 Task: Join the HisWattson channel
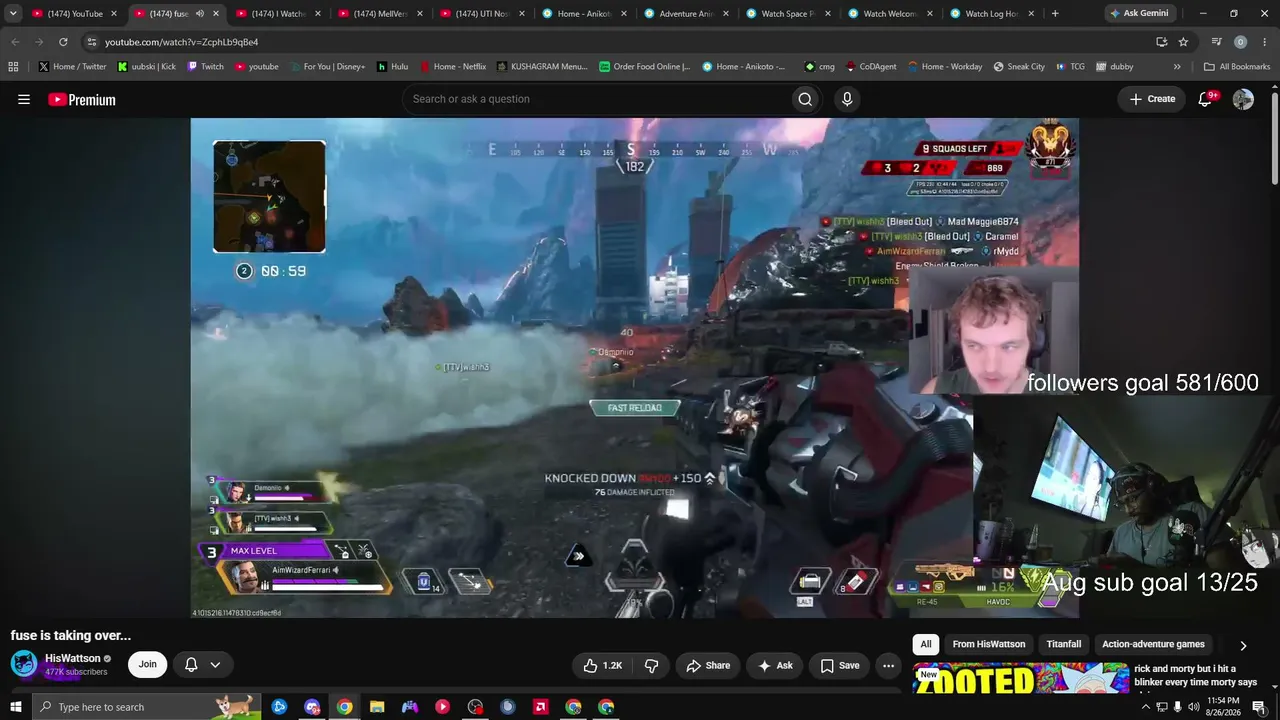[x=147, y=664]
